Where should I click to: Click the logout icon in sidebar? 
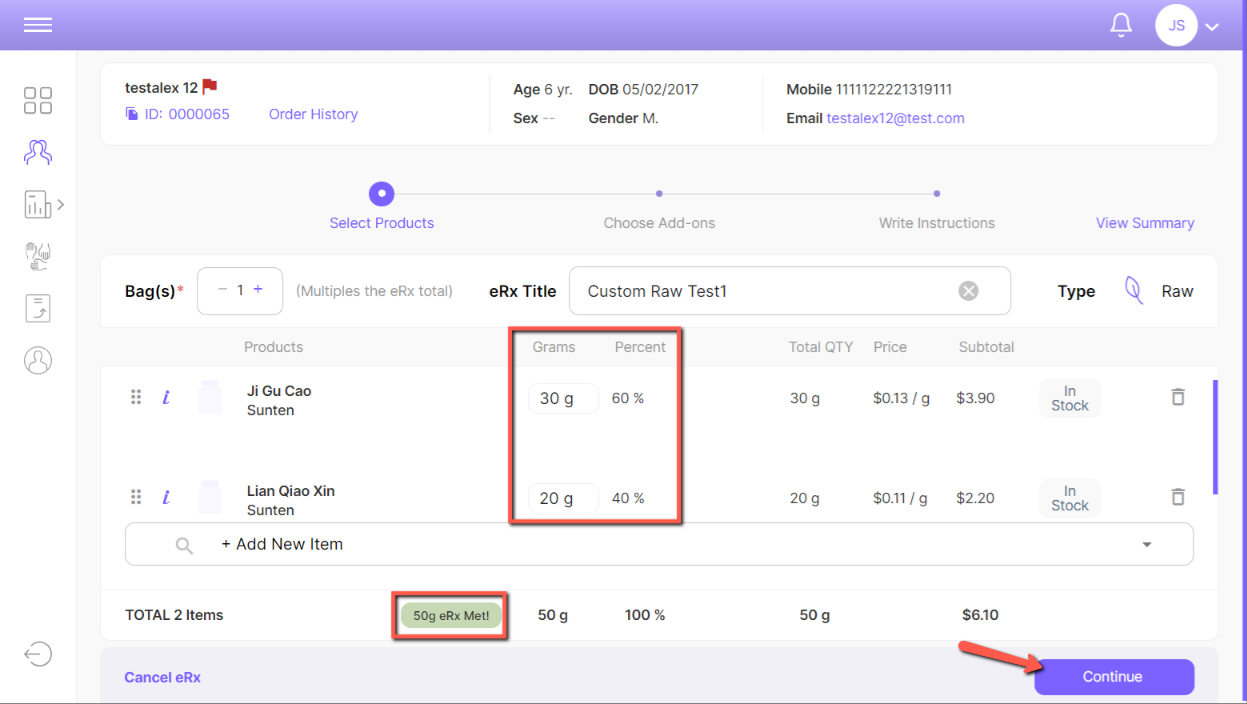pyautogui.click(x=38, y=654)
